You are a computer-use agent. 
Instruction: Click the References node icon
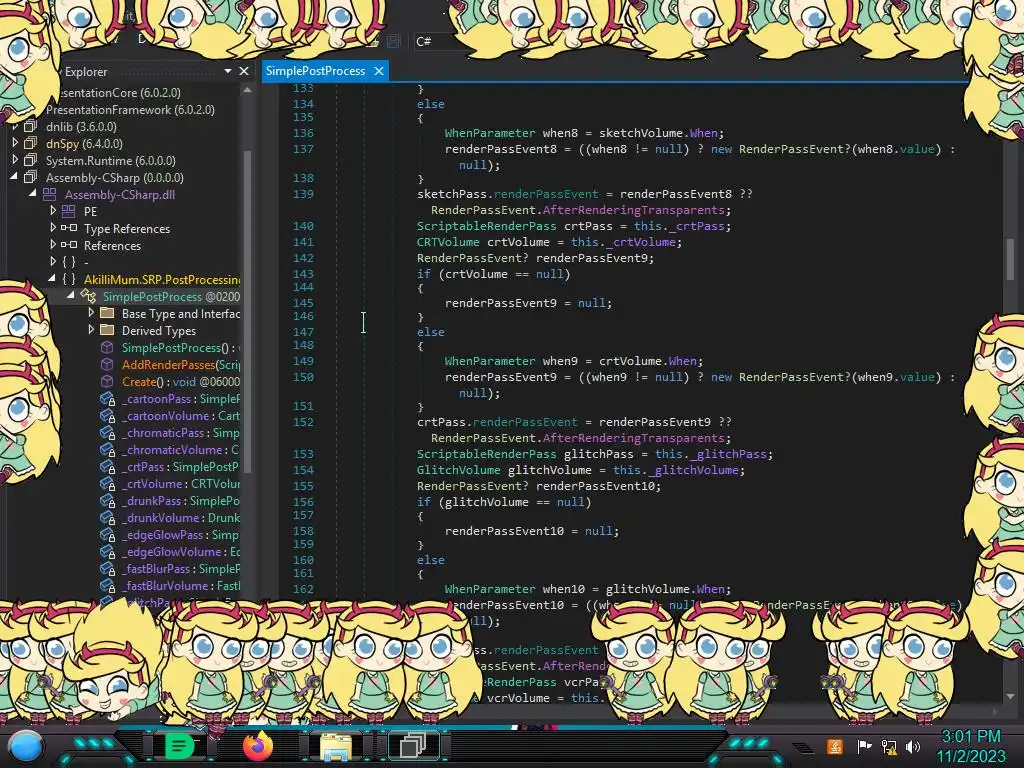(x=69, y=245)
